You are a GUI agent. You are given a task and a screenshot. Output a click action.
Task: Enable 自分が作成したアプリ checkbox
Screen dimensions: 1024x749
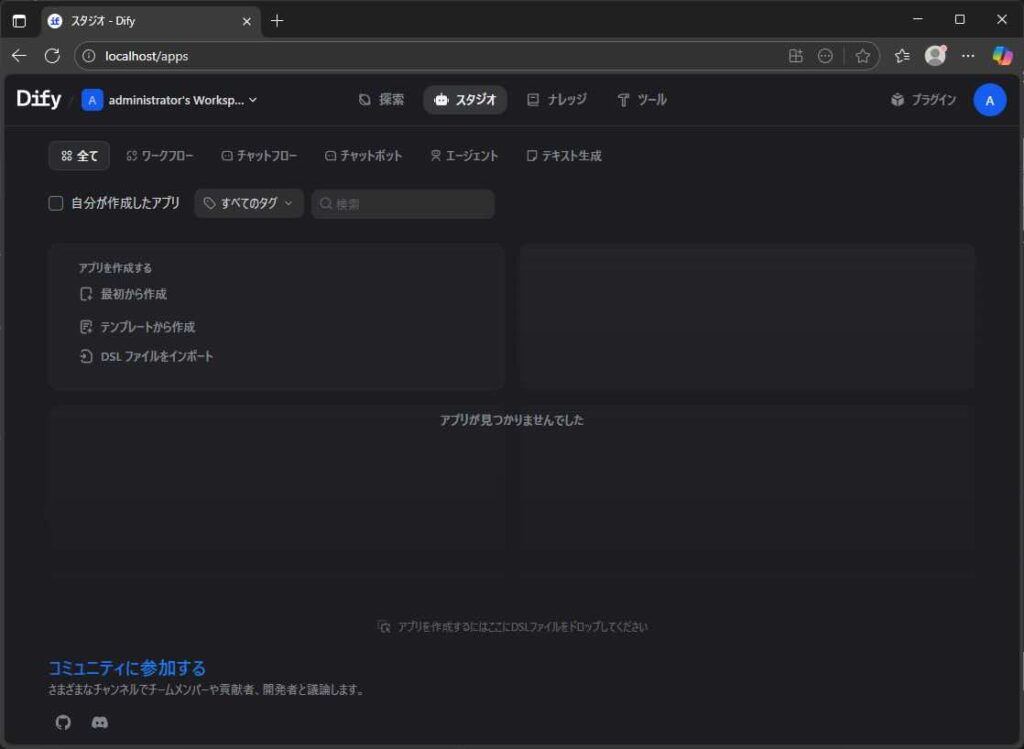click(56, 203)
